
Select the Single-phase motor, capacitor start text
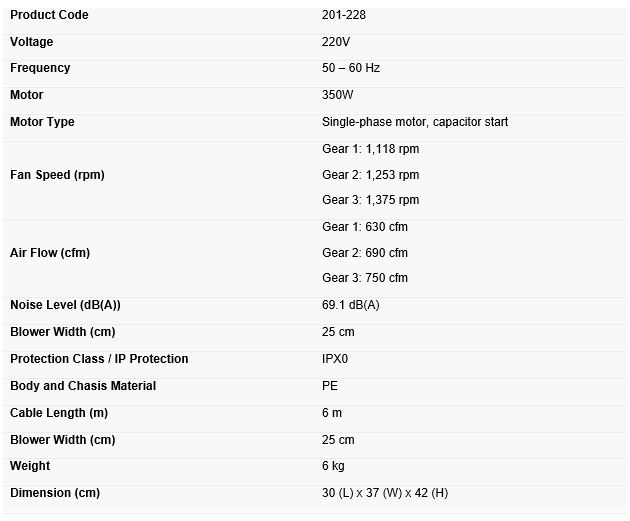415,122
